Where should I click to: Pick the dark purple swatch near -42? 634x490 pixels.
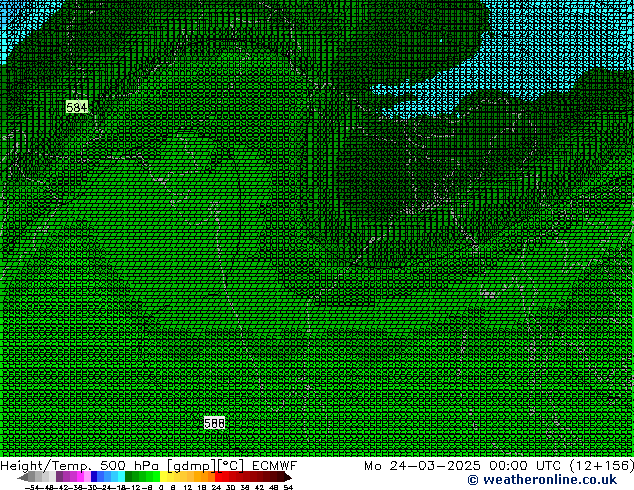[x=59, y=476]
